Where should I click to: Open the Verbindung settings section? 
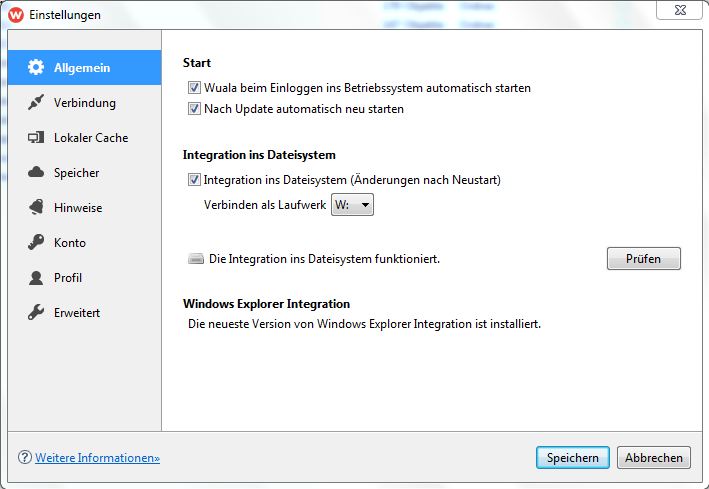[x=85, y=103]
